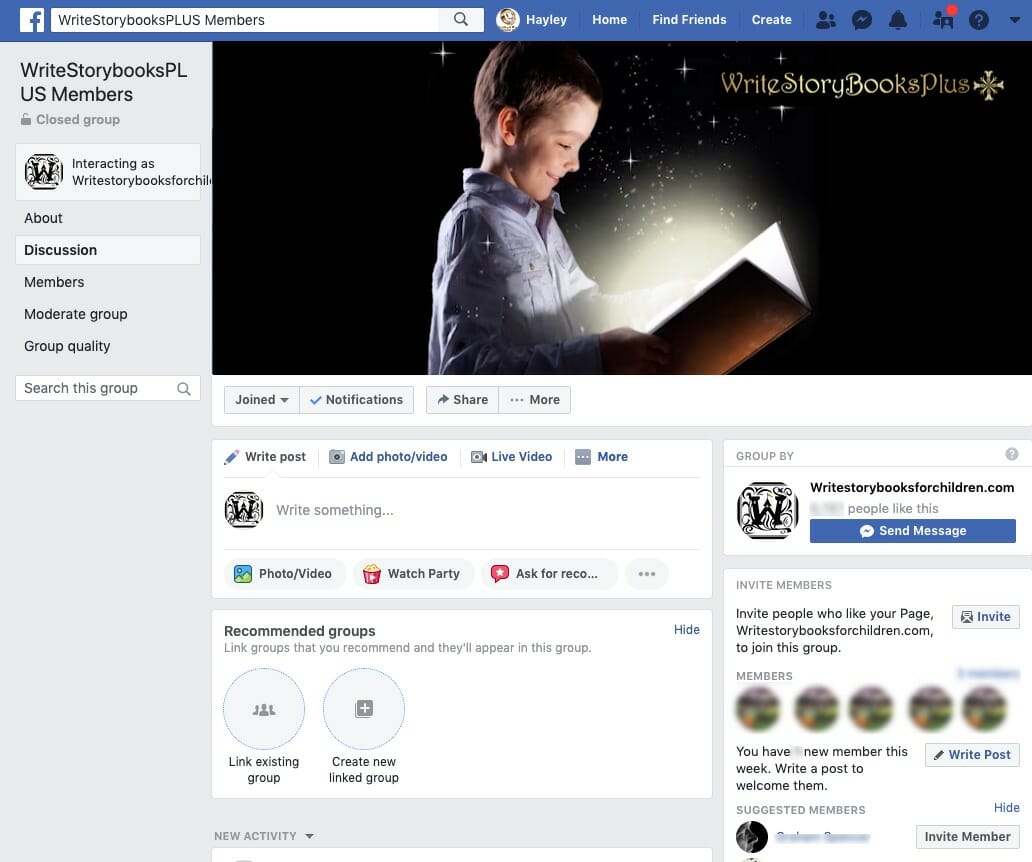The height and width of the screenshot is (862, 1032).
Task: Click the group cover photo
Action: 622,208
